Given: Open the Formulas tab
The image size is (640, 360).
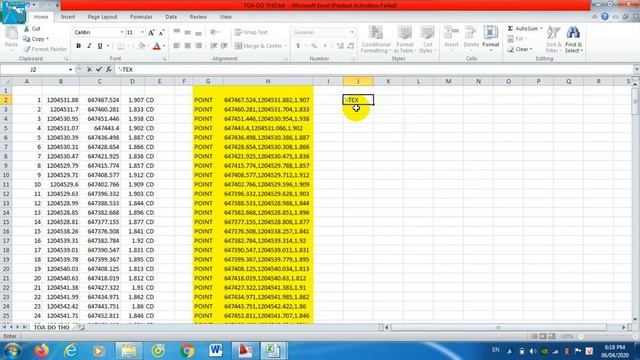Looking at the screenshot, I should tap(141, 17).
